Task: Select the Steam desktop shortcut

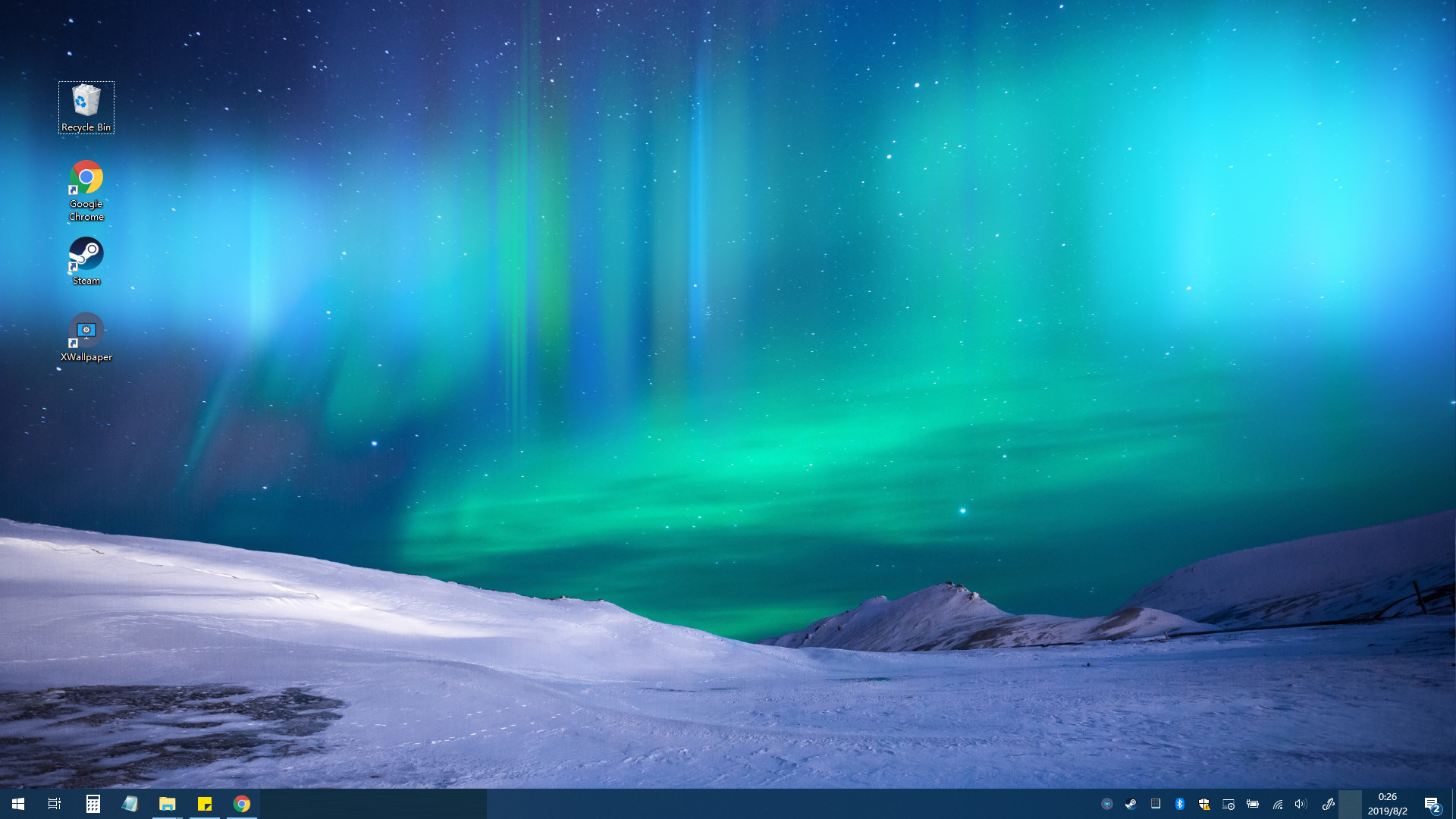Action: [86, 260]
